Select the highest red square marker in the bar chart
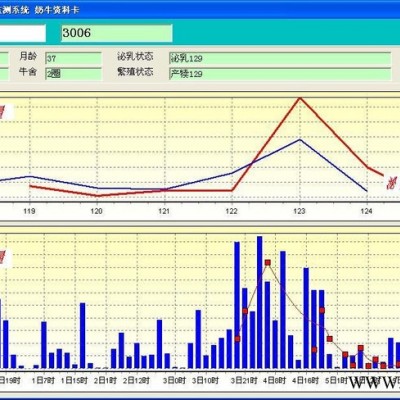 (x=268, y=263)
